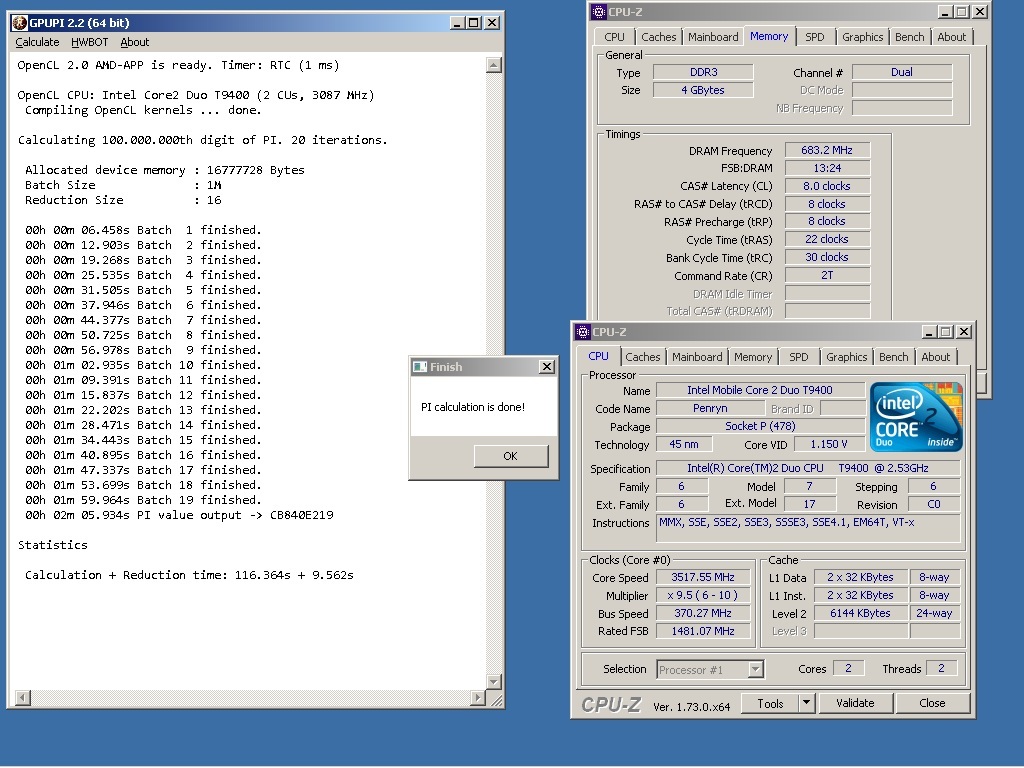This screenshot has width=1024, height=768.
Task: Click the Rated FSB value 1481.07 MHz
Action: coord(703,631)
